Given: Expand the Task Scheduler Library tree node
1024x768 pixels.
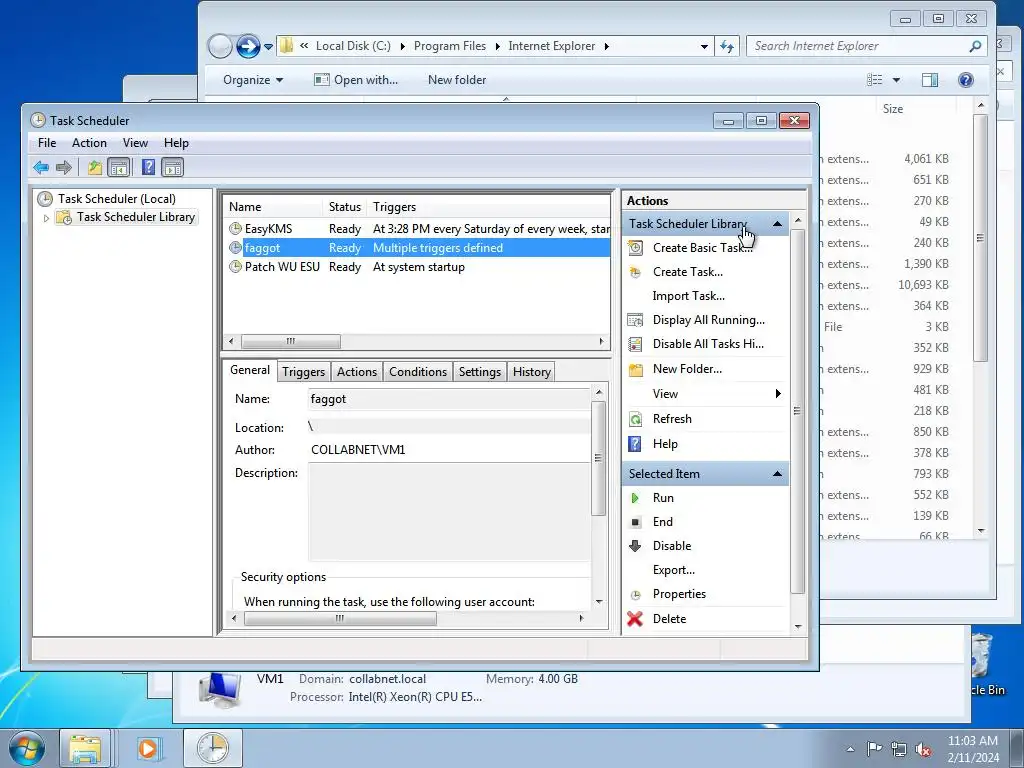Looking at the screenshot, I should (x=46, y=218).
